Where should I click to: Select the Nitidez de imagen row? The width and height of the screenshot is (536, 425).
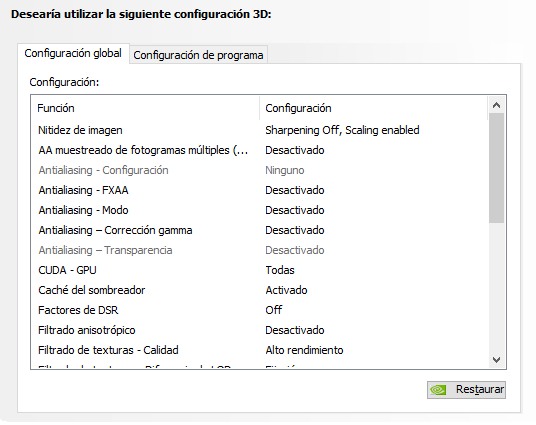[260, 130]
